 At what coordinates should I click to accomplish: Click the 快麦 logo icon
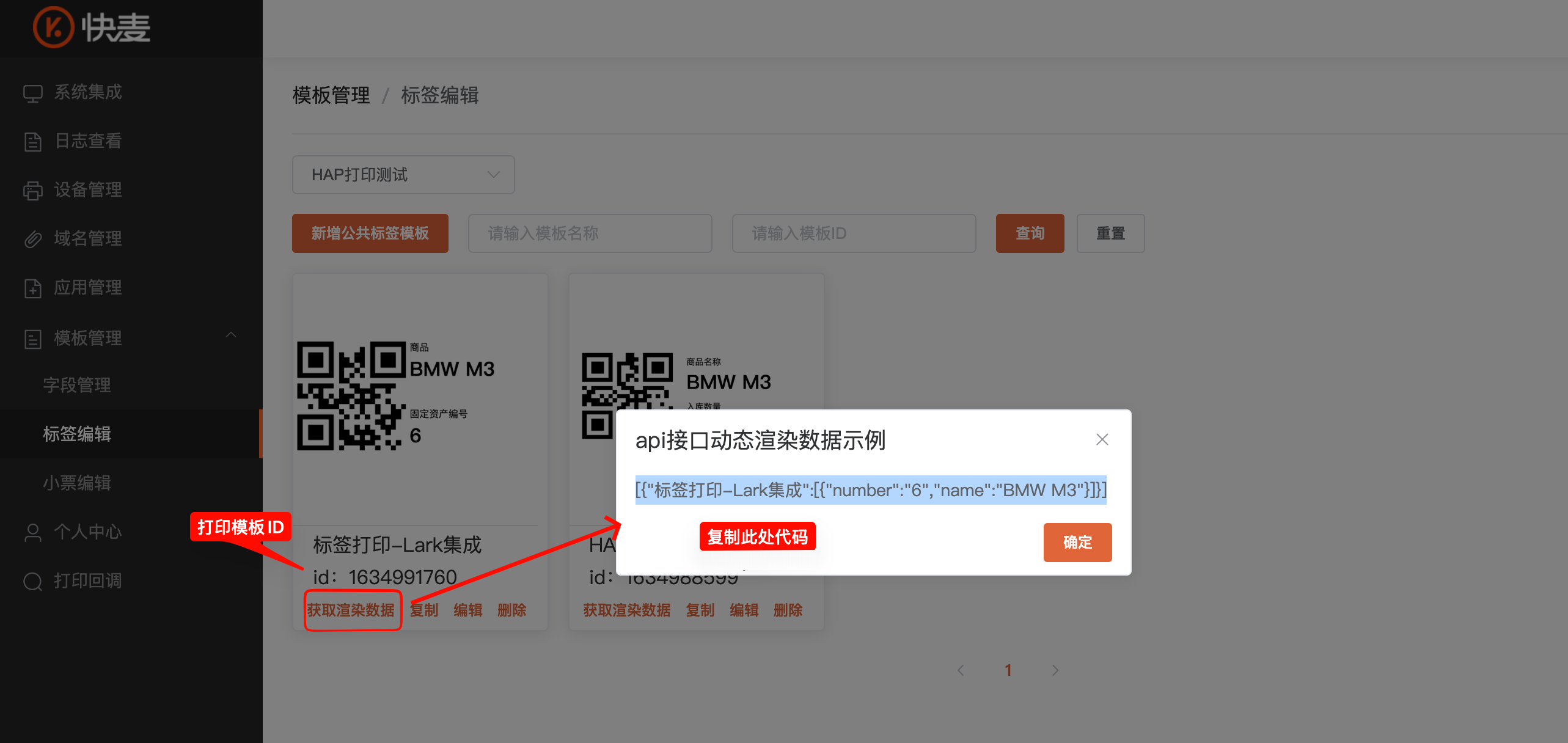53,27
